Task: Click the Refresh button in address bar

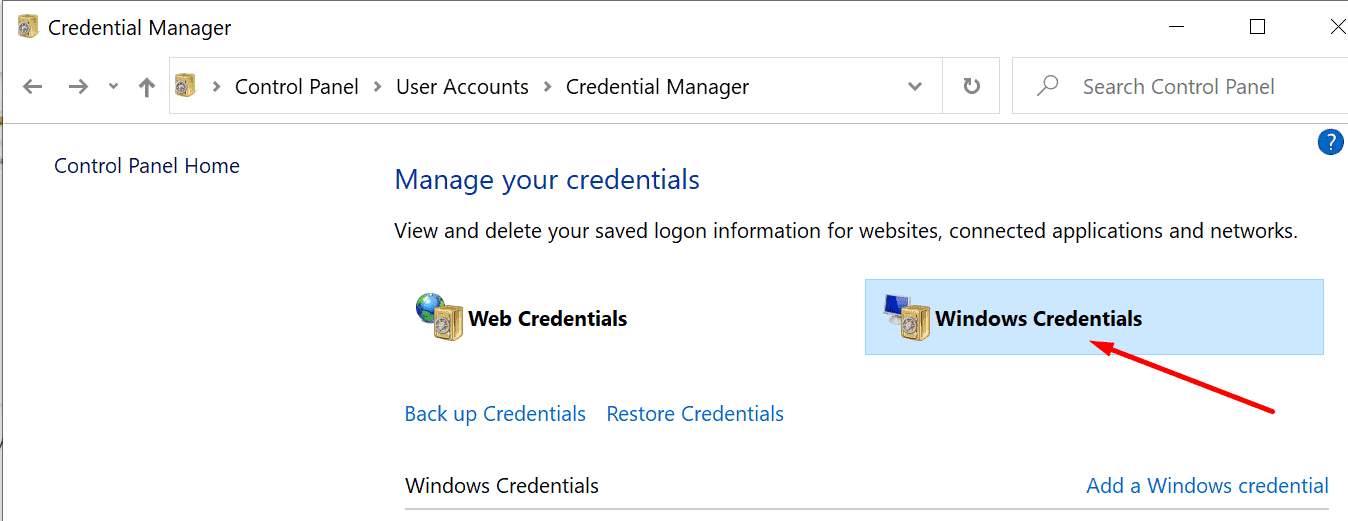Action: click(971, 87)
